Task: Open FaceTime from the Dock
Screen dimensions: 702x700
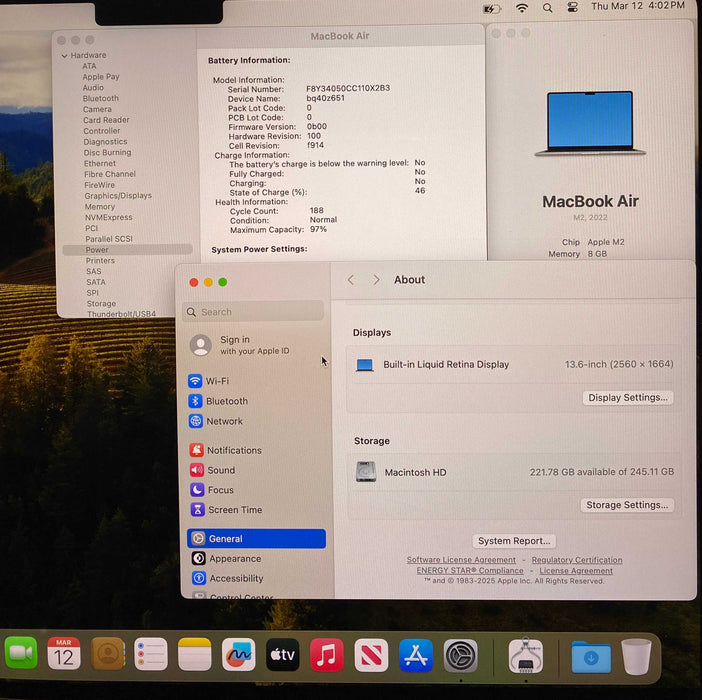Action: [x=21, y=653]
